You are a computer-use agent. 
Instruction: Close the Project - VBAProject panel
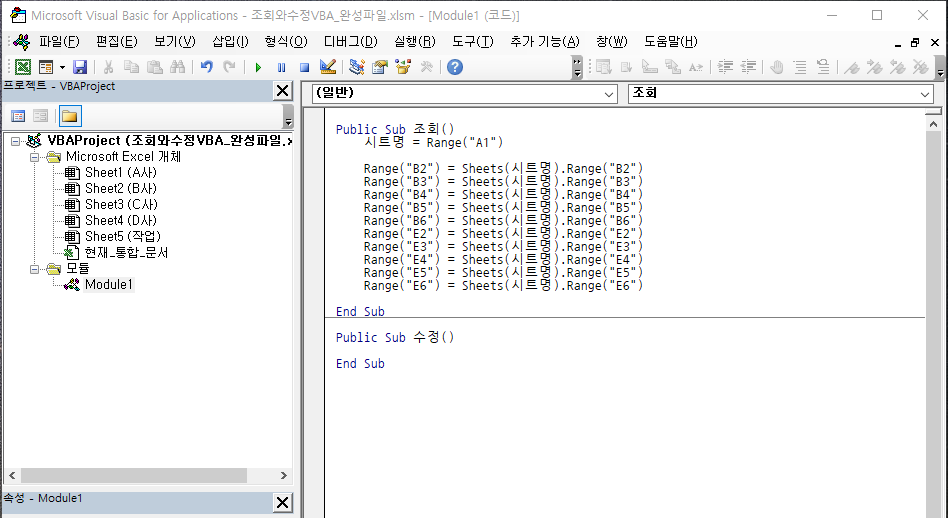(x=282, y=91)
